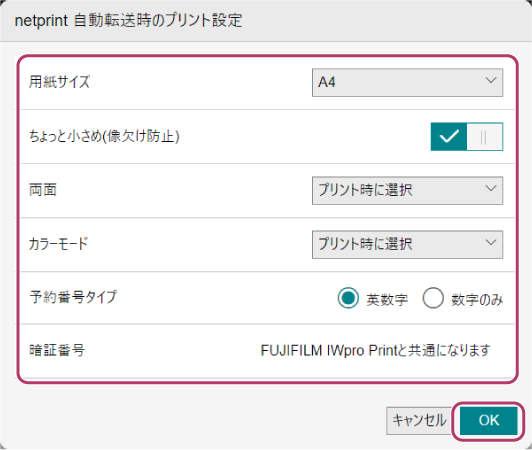Click the 数字のみ label text

477,299
